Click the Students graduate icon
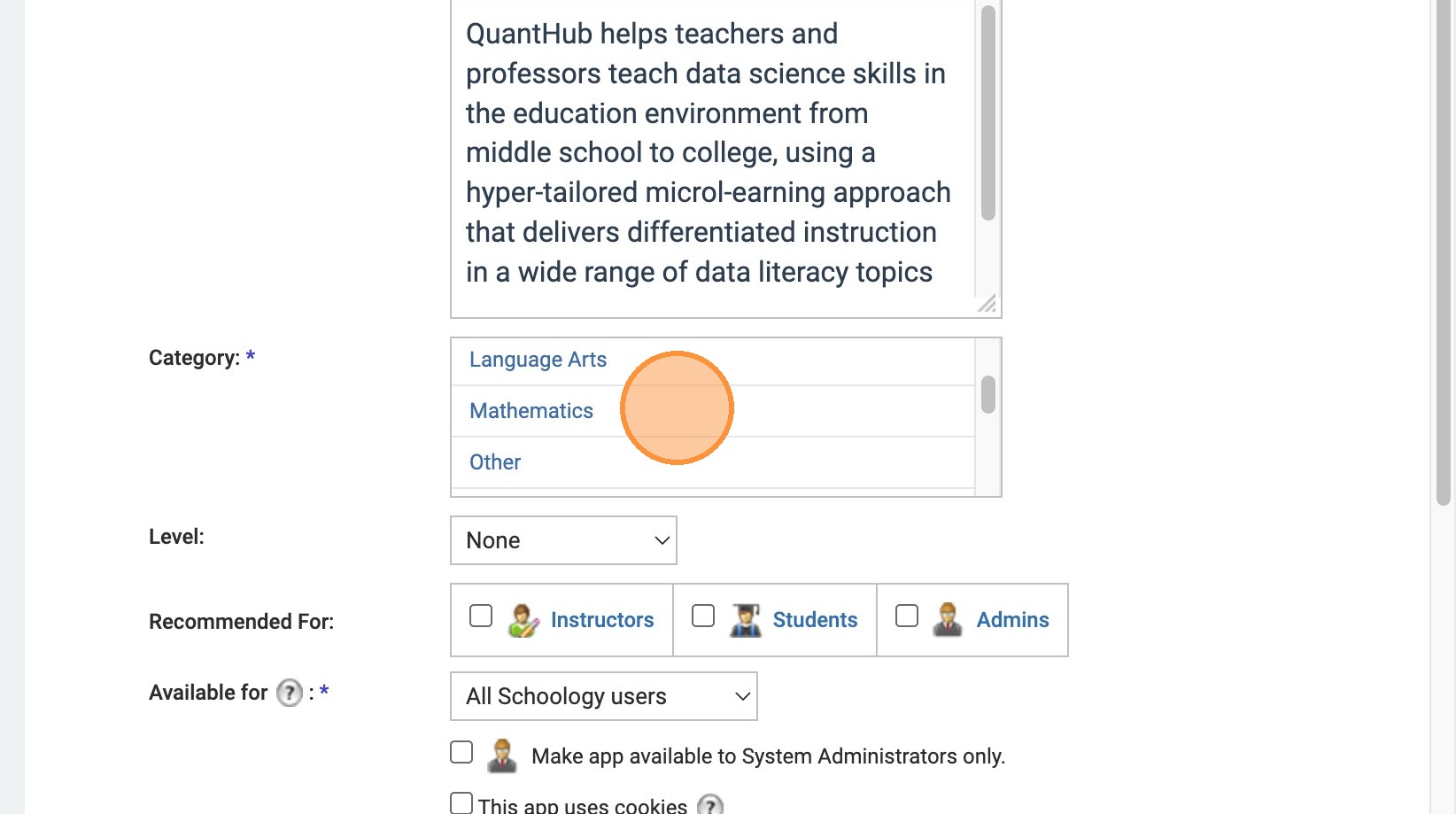Image resolution: width=1456 pixels, height=814 pixels. coord(745,620)
